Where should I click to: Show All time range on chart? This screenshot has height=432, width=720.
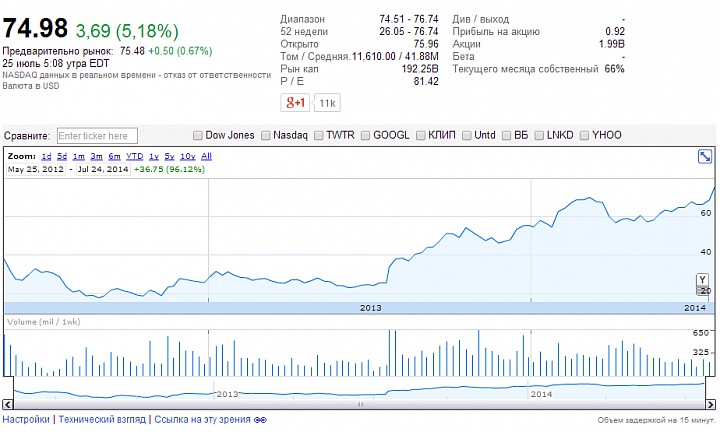pos(206,157)
